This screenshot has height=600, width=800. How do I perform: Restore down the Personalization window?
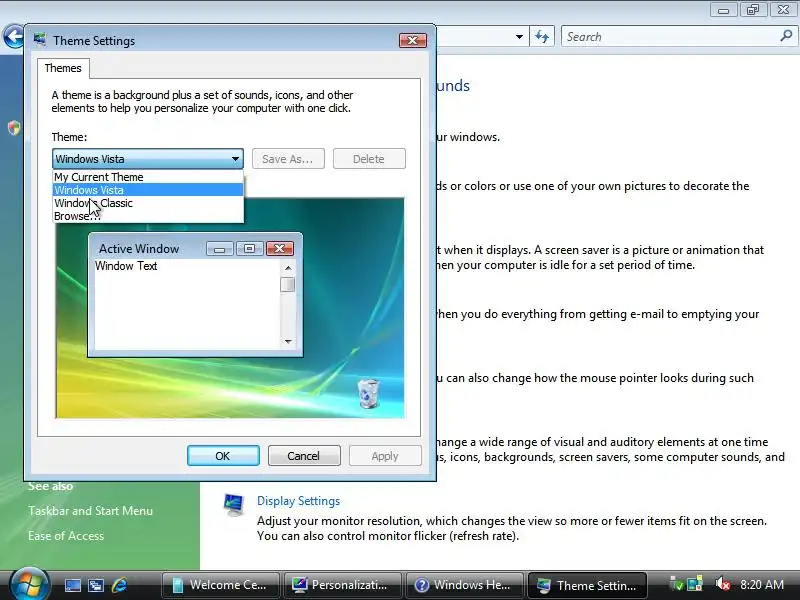(753, 10)
